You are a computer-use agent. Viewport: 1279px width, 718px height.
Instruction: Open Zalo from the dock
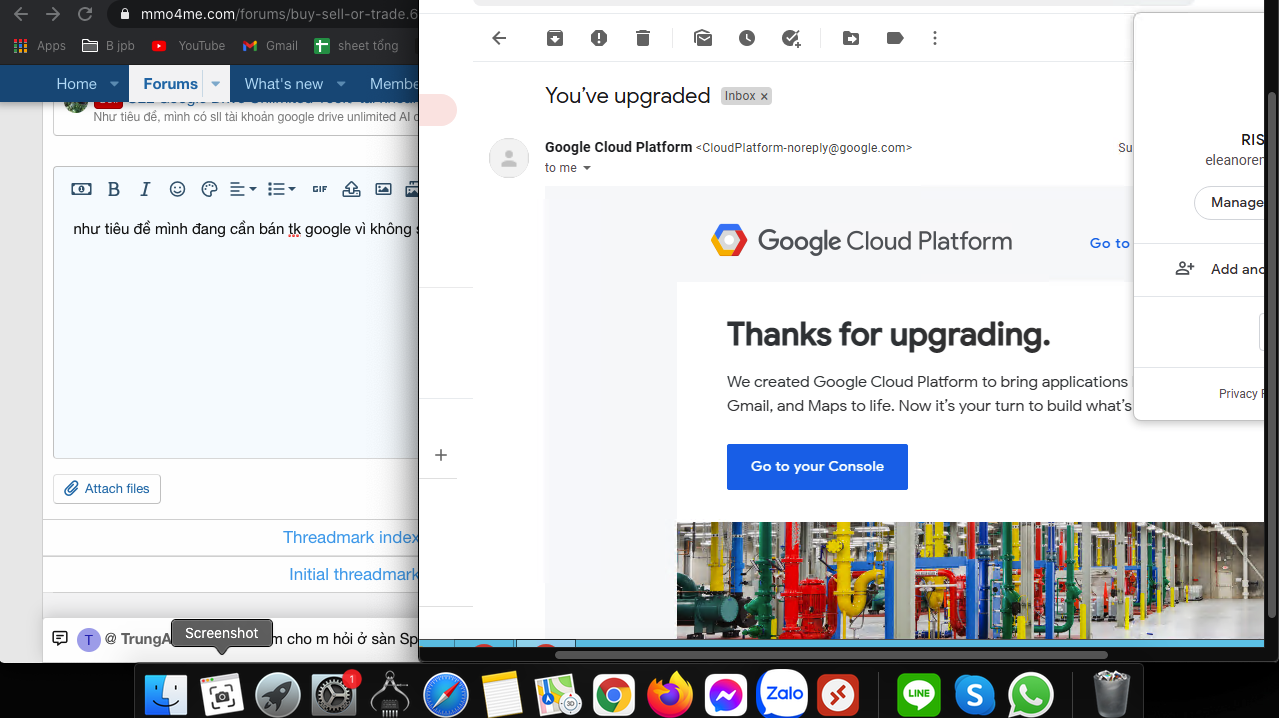click(781, 694)
